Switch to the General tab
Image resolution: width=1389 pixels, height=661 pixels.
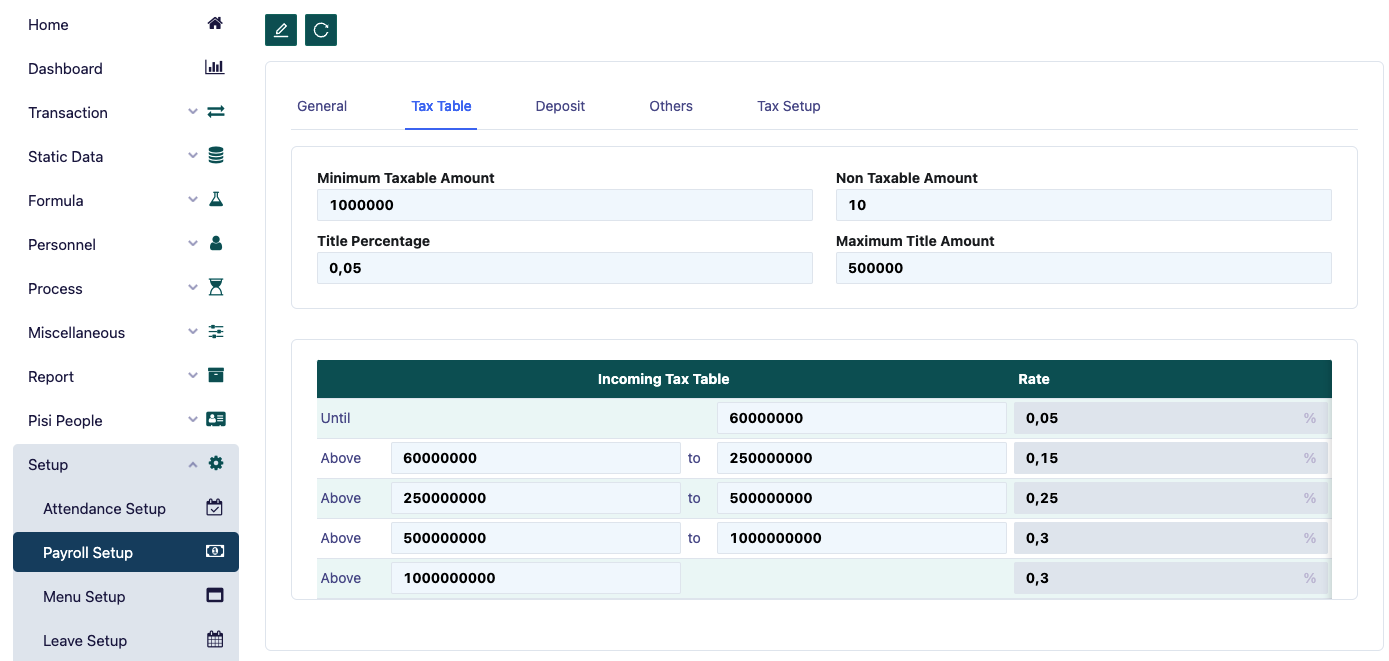click(322, 106)
